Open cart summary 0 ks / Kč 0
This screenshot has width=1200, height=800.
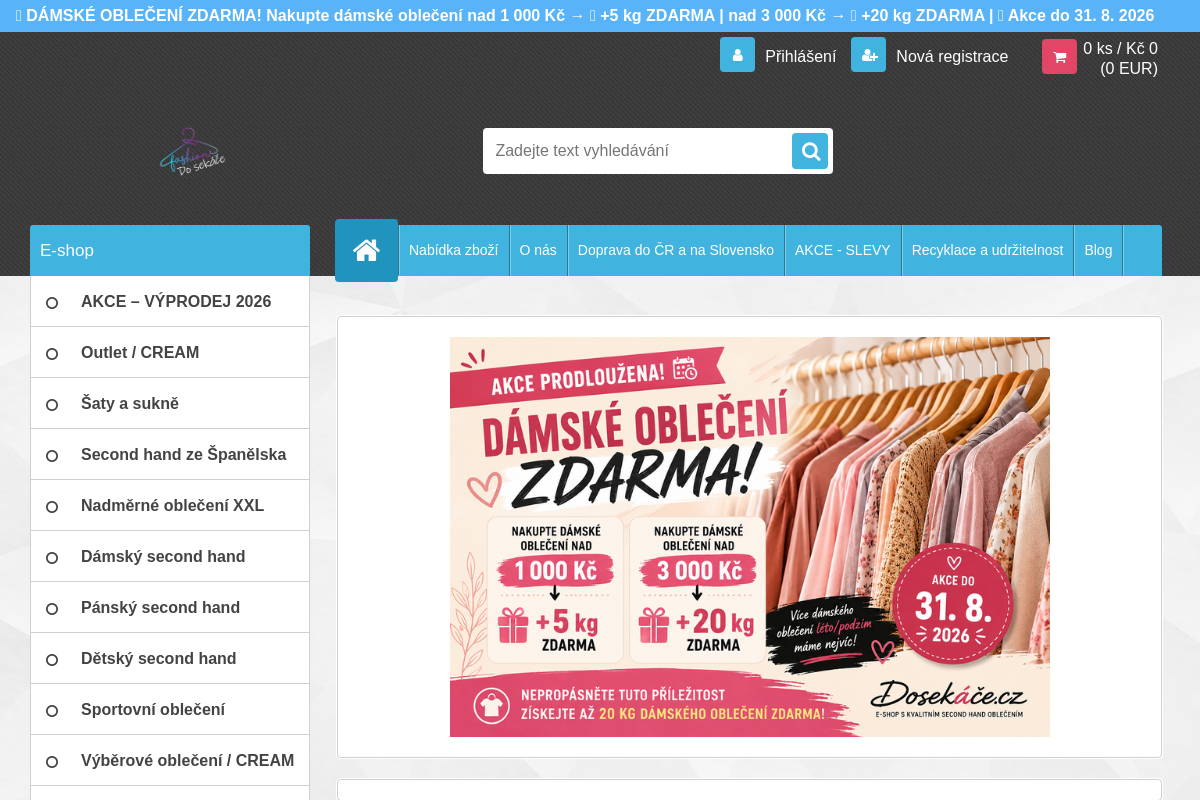(x=1120, y=58)
